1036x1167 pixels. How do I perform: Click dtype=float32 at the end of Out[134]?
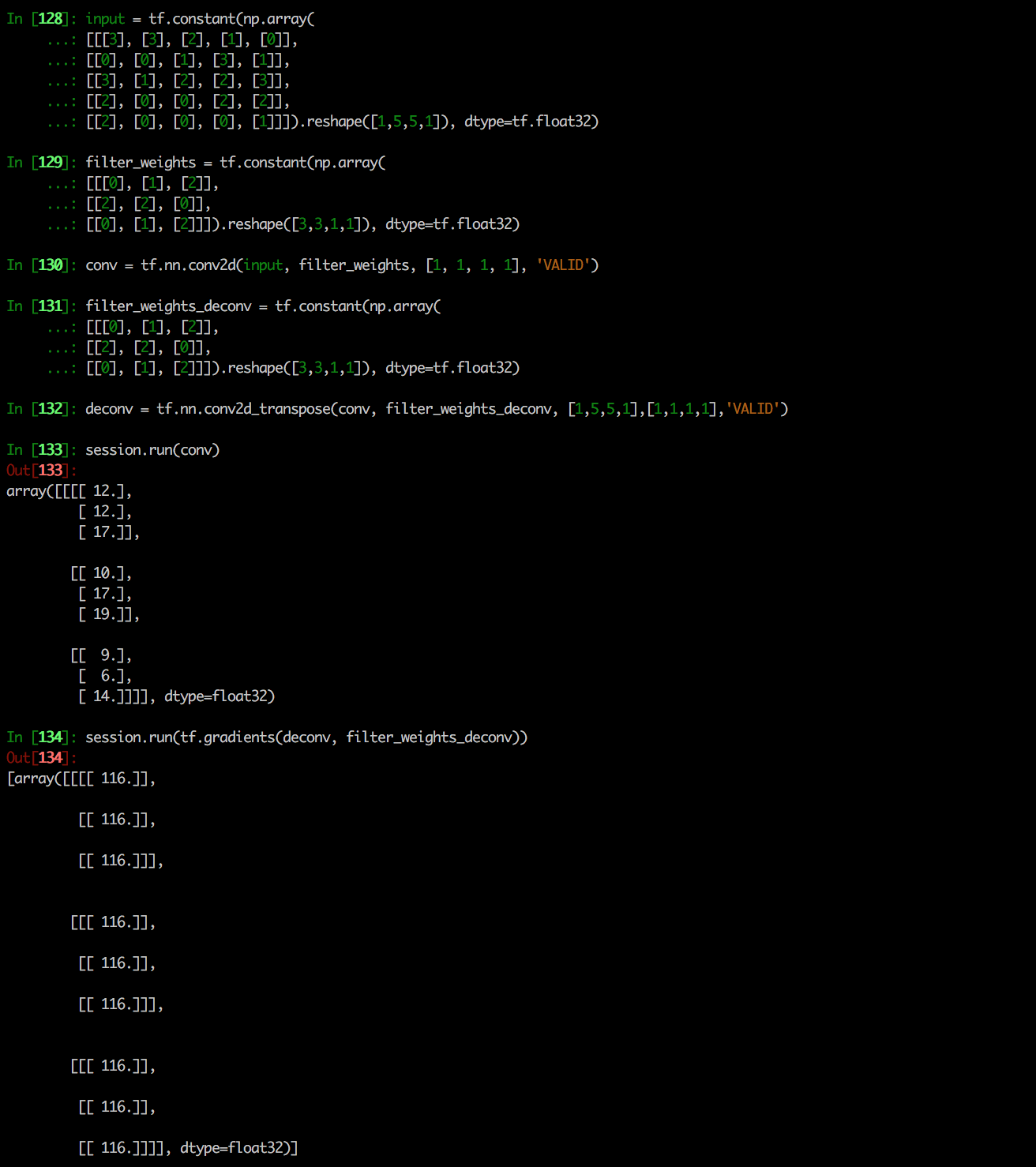click(235, 1148)
